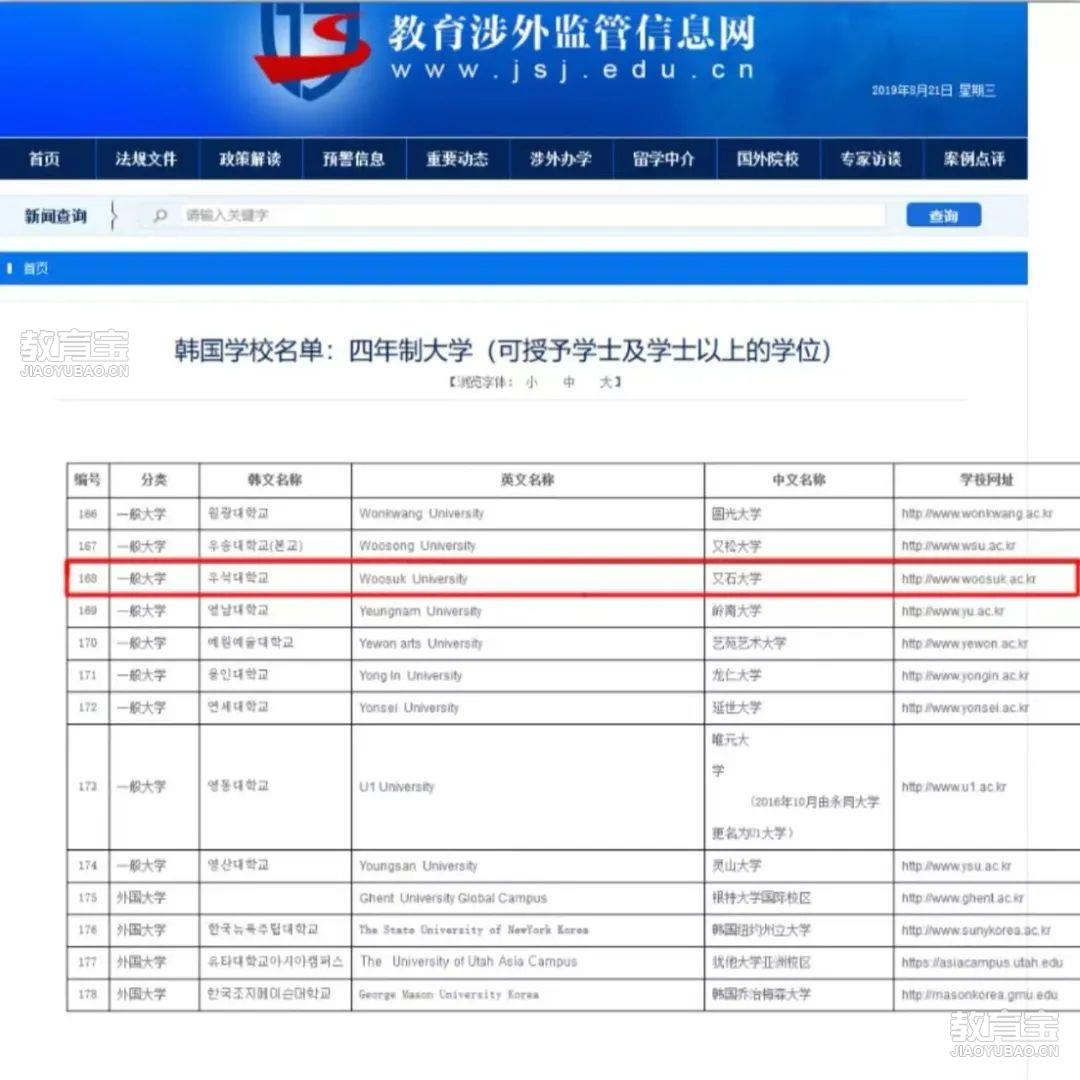Viewport: 1080px width, 1080px height.
Task: Open the www.ysu.ac.kr school link
Action: (956, 866)
